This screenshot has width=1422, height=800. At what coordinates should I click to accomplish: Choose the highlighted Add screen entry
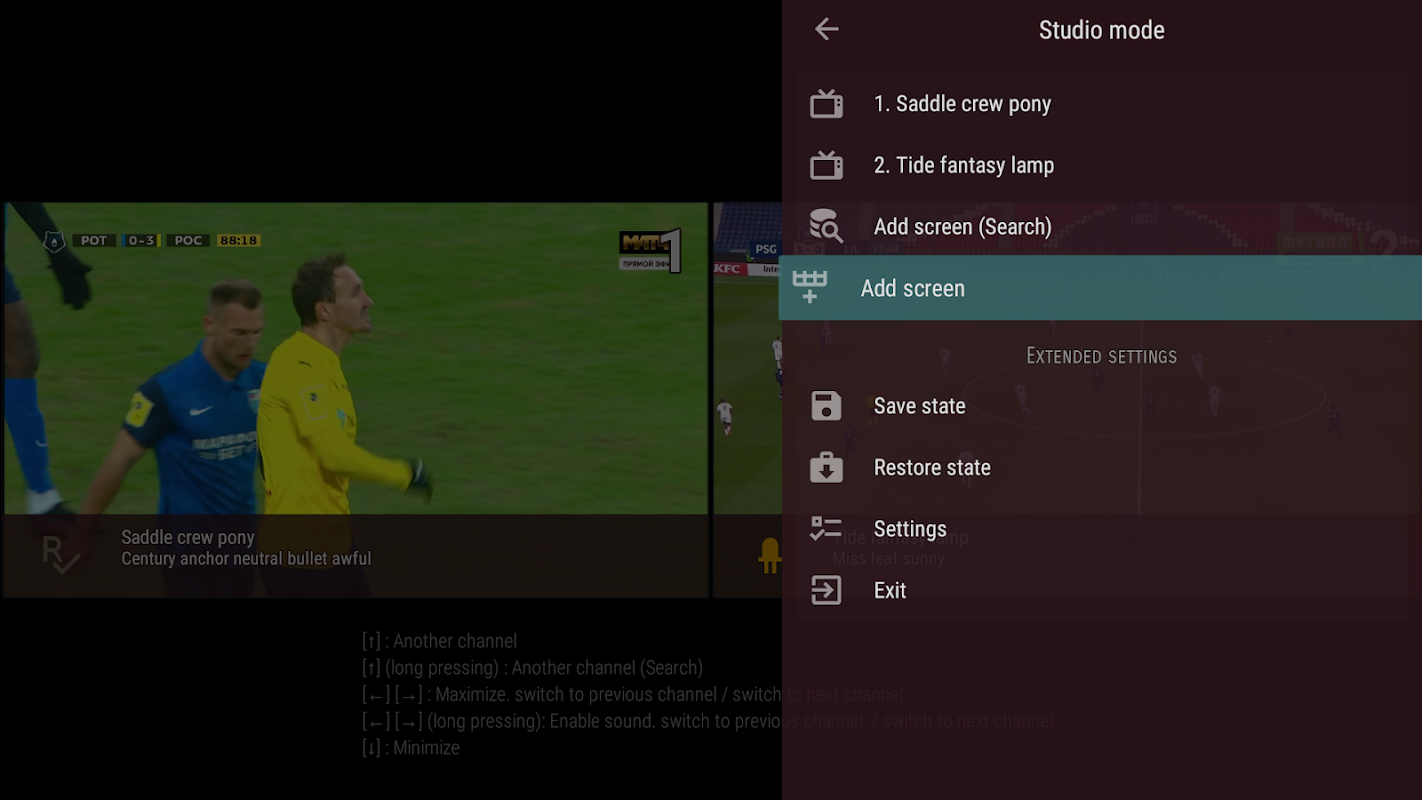click(1100, 288)
